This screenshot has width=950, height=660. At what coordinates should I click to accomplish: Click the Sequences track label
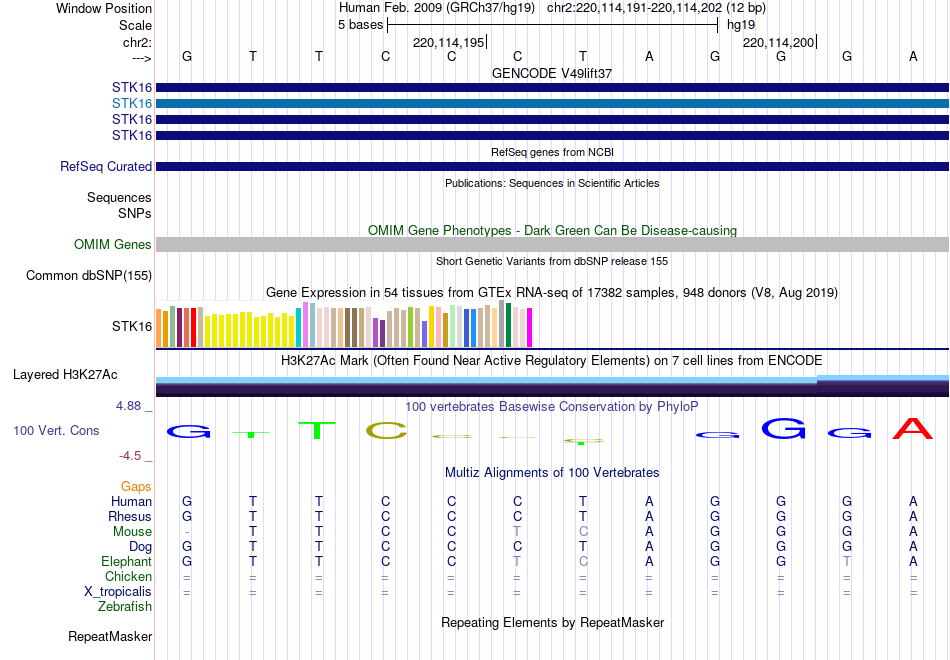119,198
